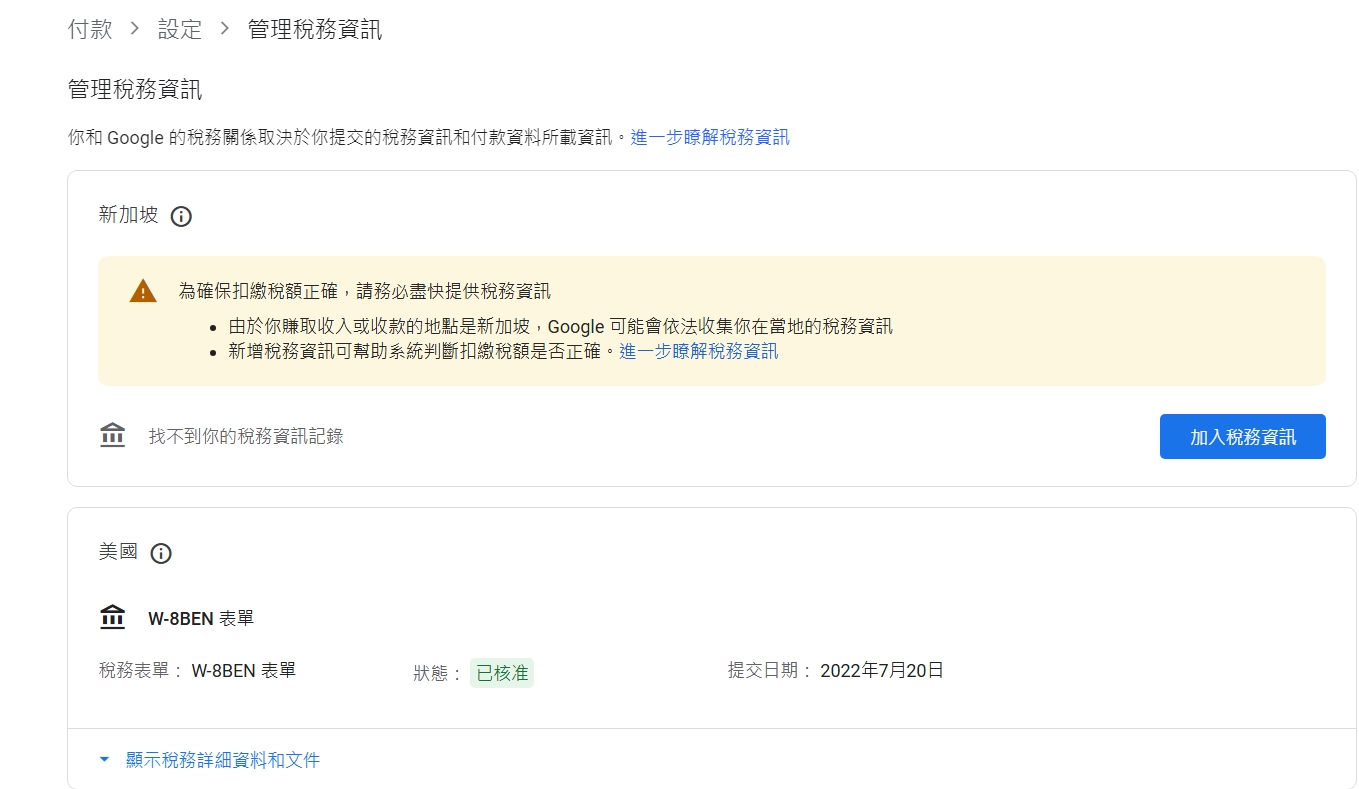Select the 管理稅務資訊 breadcrumb item
This screenshot has width=1359, height=789.
[315, 30]
